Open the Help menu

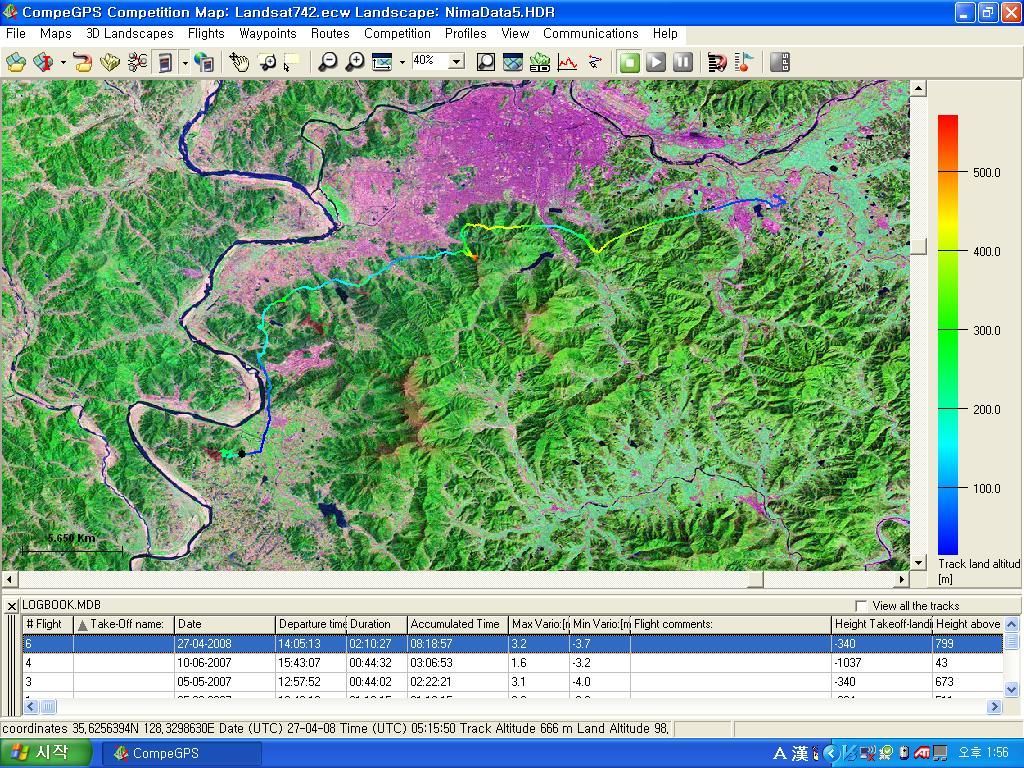pyautogui.click(x=665, y=33)
